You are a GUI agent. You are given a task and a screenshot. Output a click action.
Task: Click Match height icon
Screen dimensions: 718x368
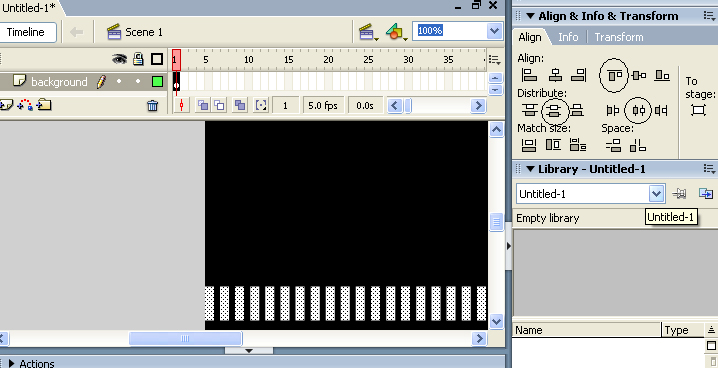point(553,146)
